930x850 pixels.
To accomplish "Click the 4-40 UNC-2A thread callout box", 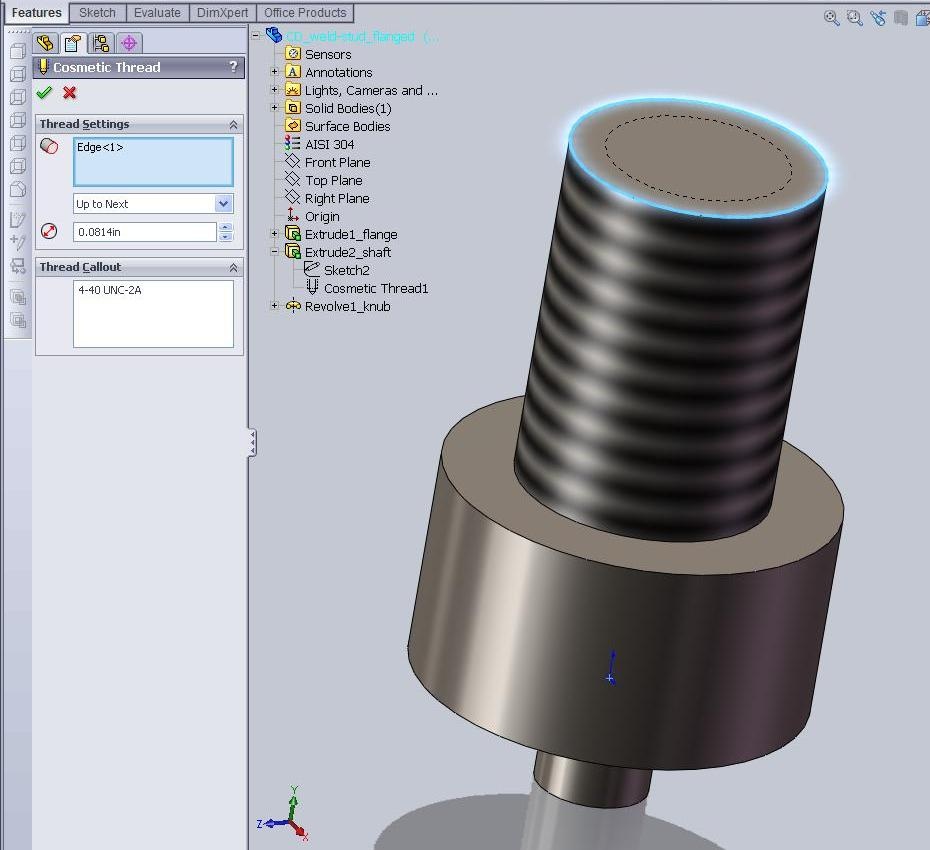I will click(153, 314).
